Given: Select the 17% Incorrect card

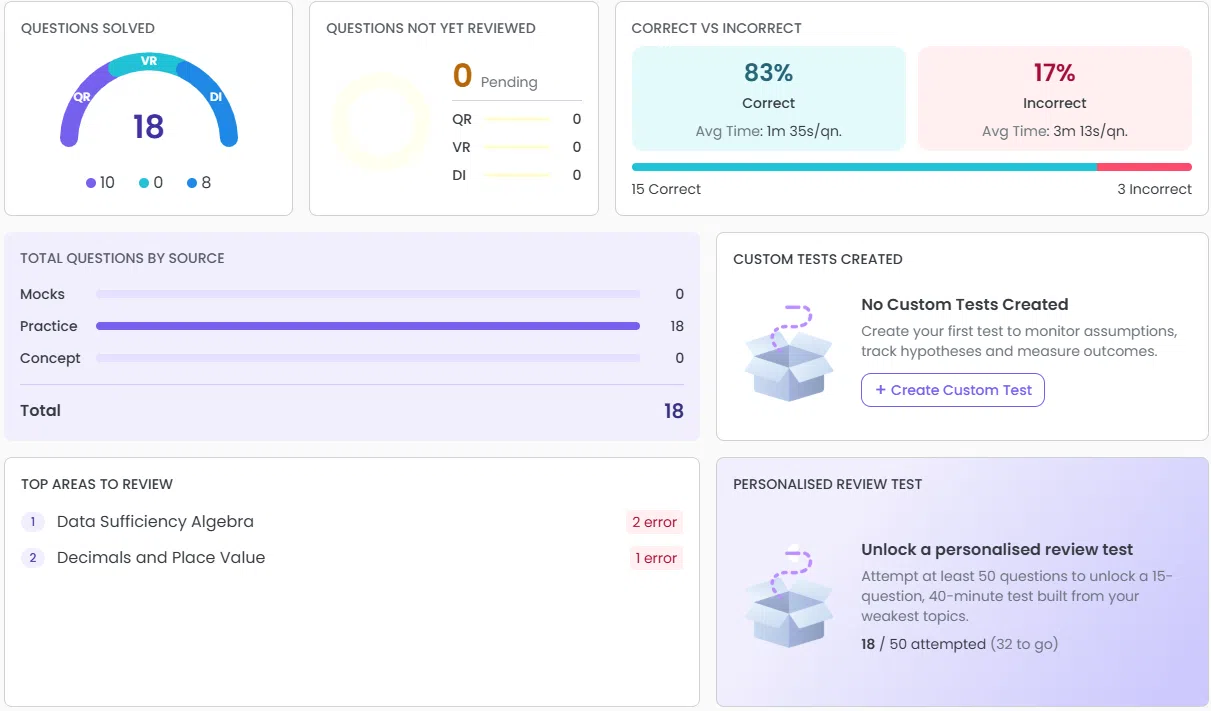Looking at the screenshot, I should tap(1055, 99).
